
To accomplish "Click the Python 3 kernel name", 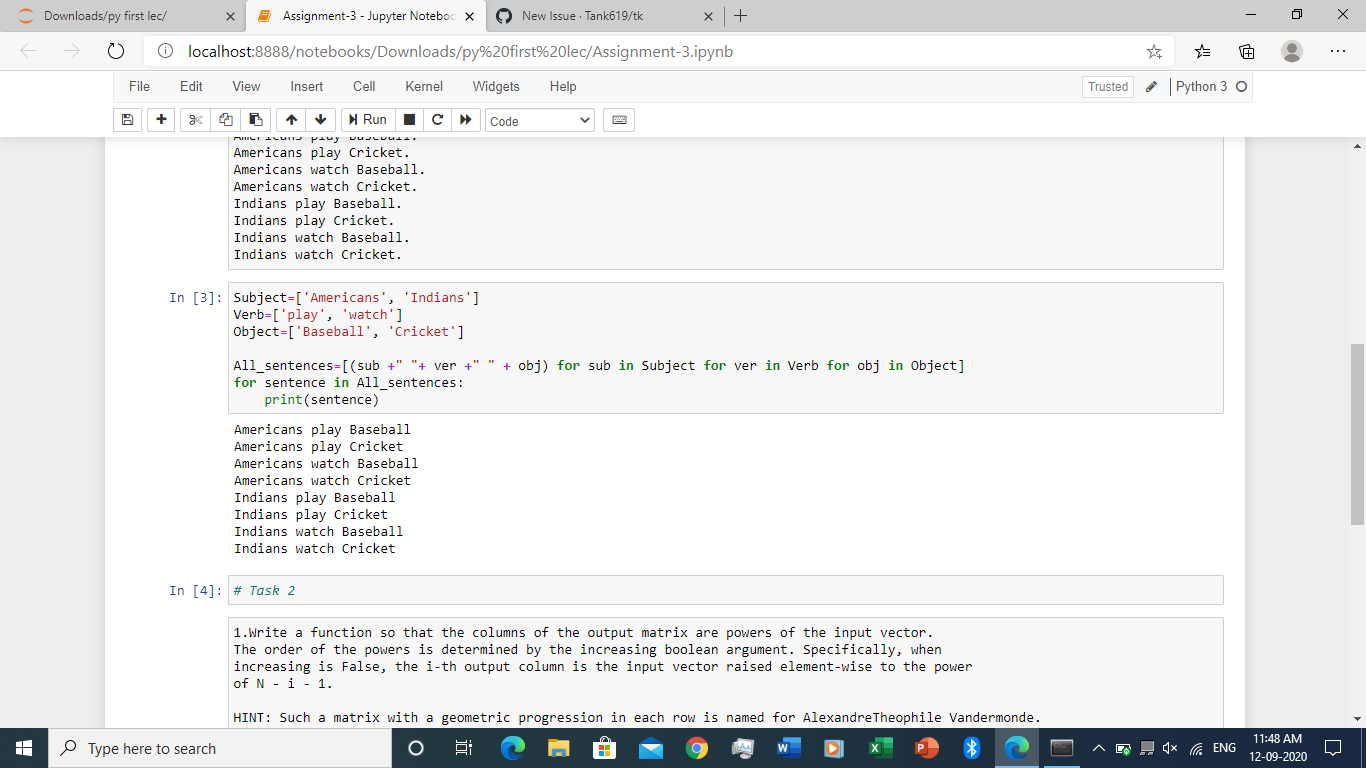I will pyautogui.click(x=1201, y=87).
